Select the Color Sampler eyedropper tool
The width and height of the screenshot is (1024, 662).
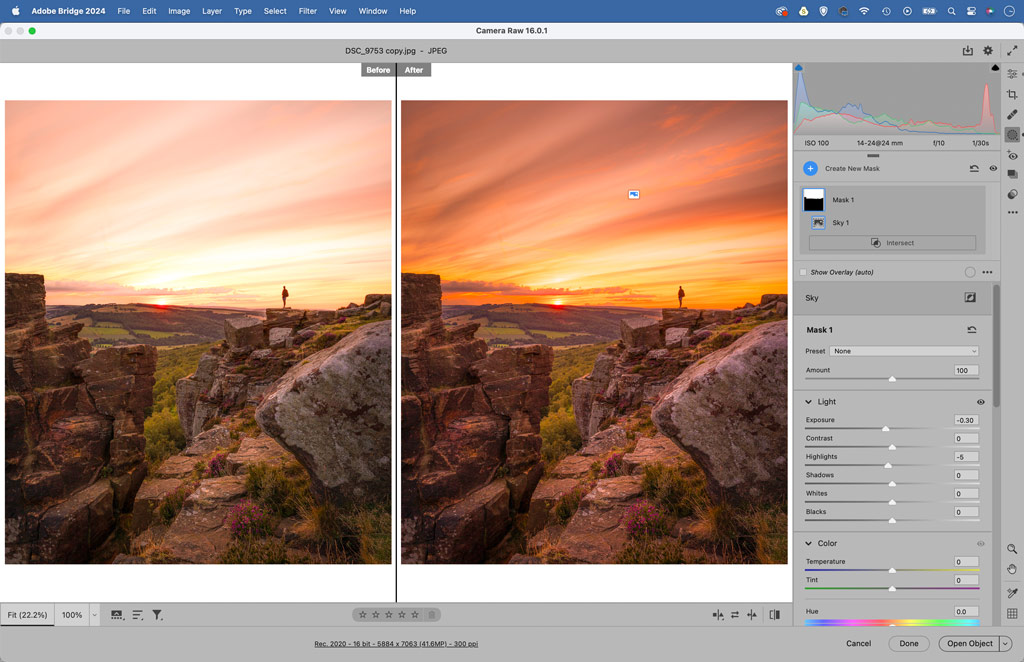[x=1012, y=593]
